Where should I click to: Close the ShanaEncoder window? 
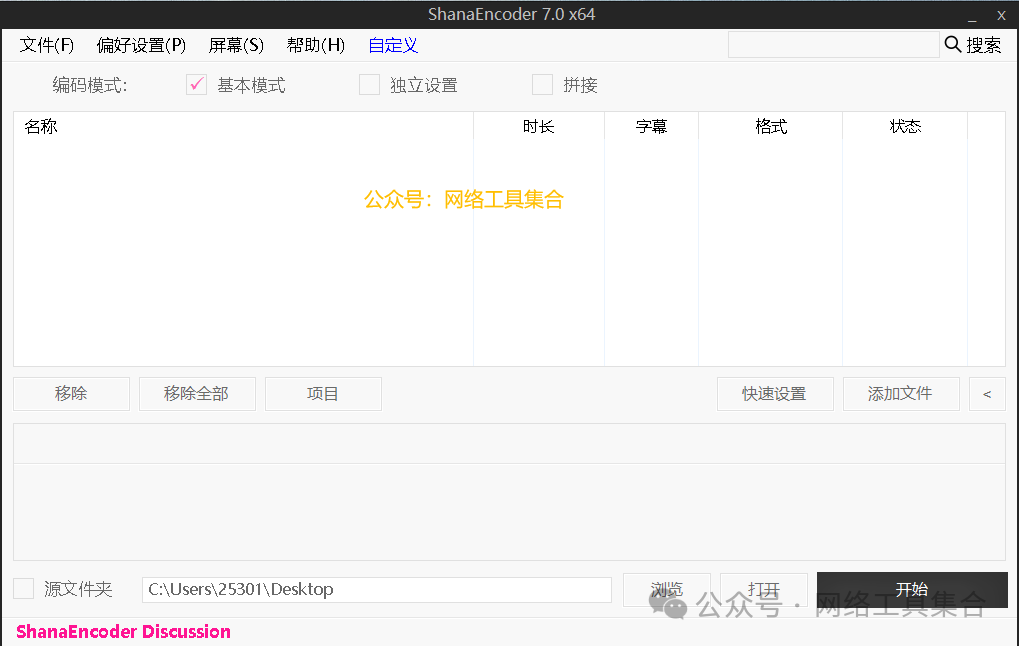tap(1001, 15)
